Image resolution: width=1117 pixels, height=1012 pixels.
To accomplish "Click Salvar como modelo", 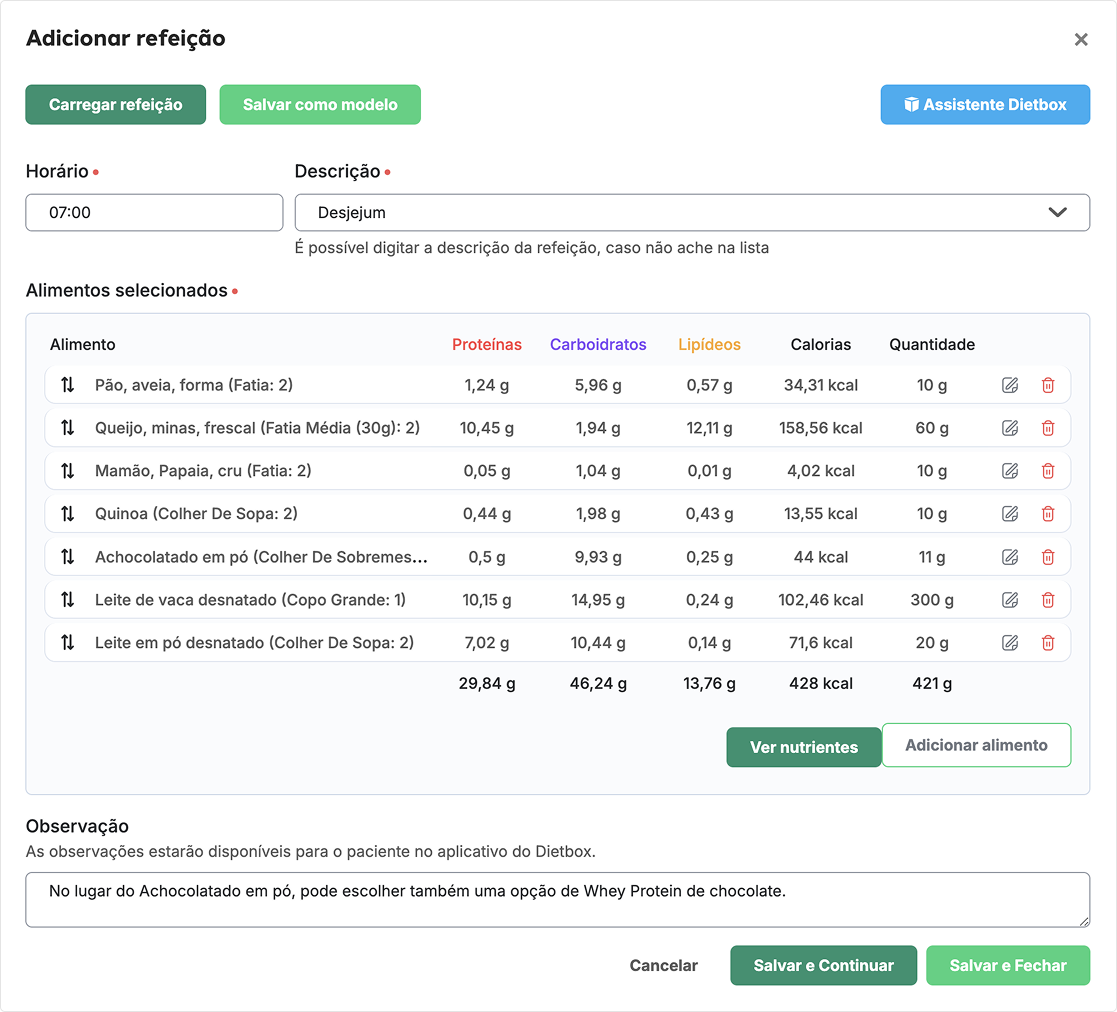I will [320, 105].
